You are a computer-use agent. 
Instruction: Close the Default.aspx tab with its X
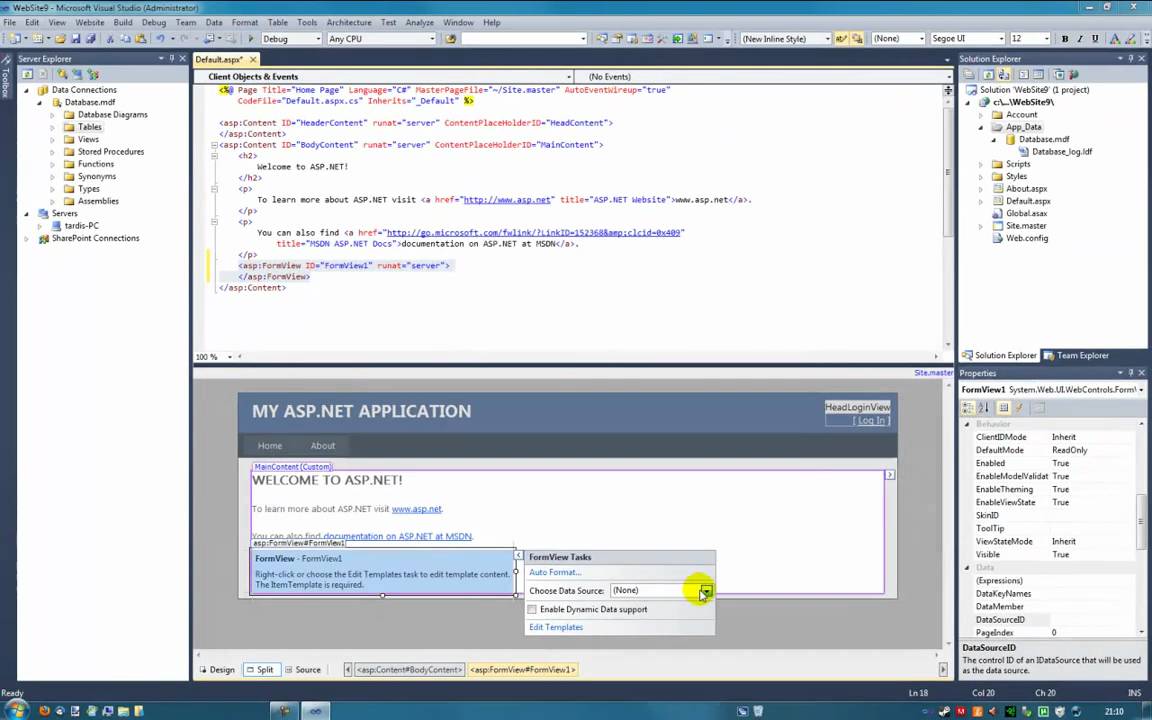point(253,60)
